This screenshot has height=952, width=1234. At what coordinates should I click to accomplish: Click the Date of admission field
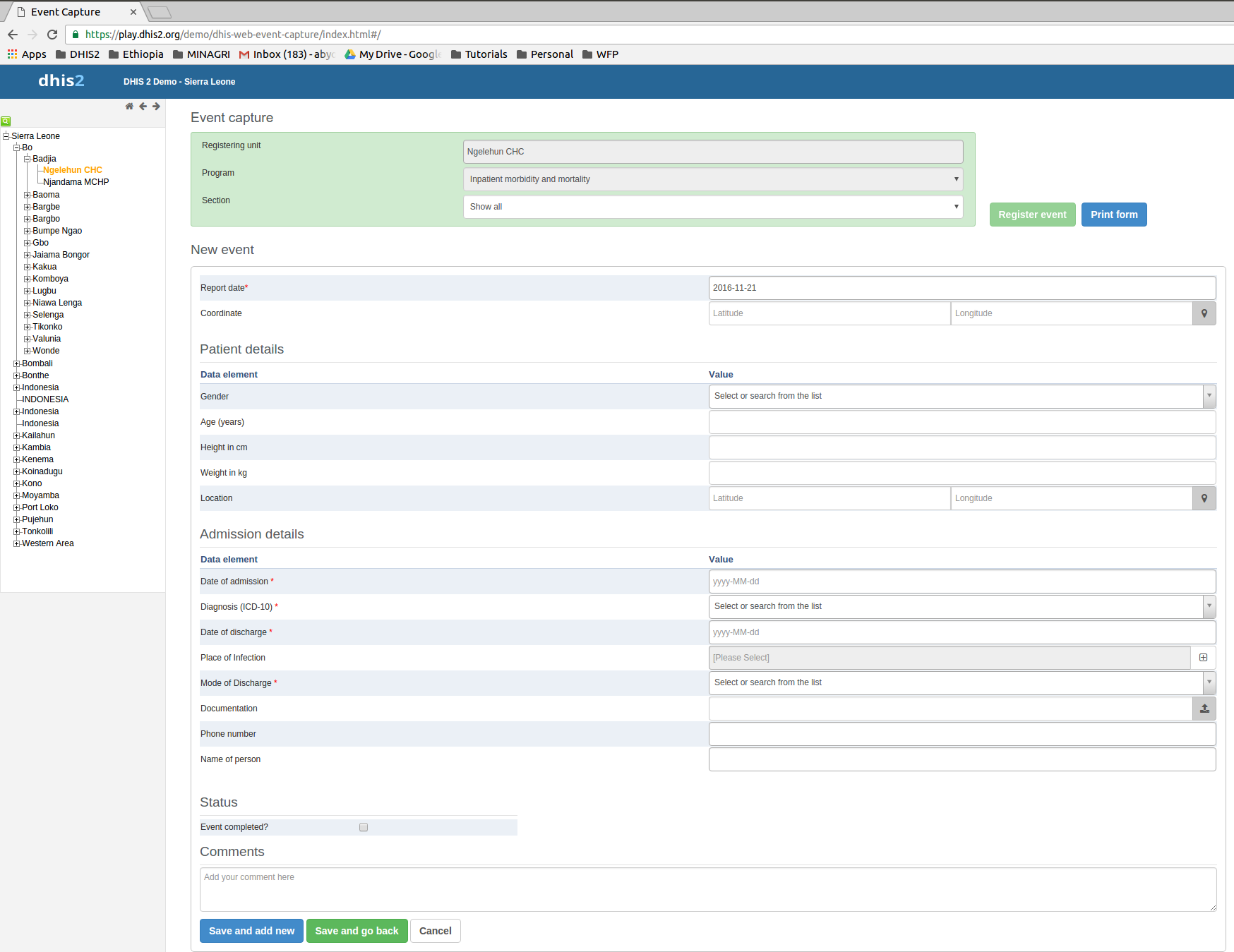click(x=962, y=582)
